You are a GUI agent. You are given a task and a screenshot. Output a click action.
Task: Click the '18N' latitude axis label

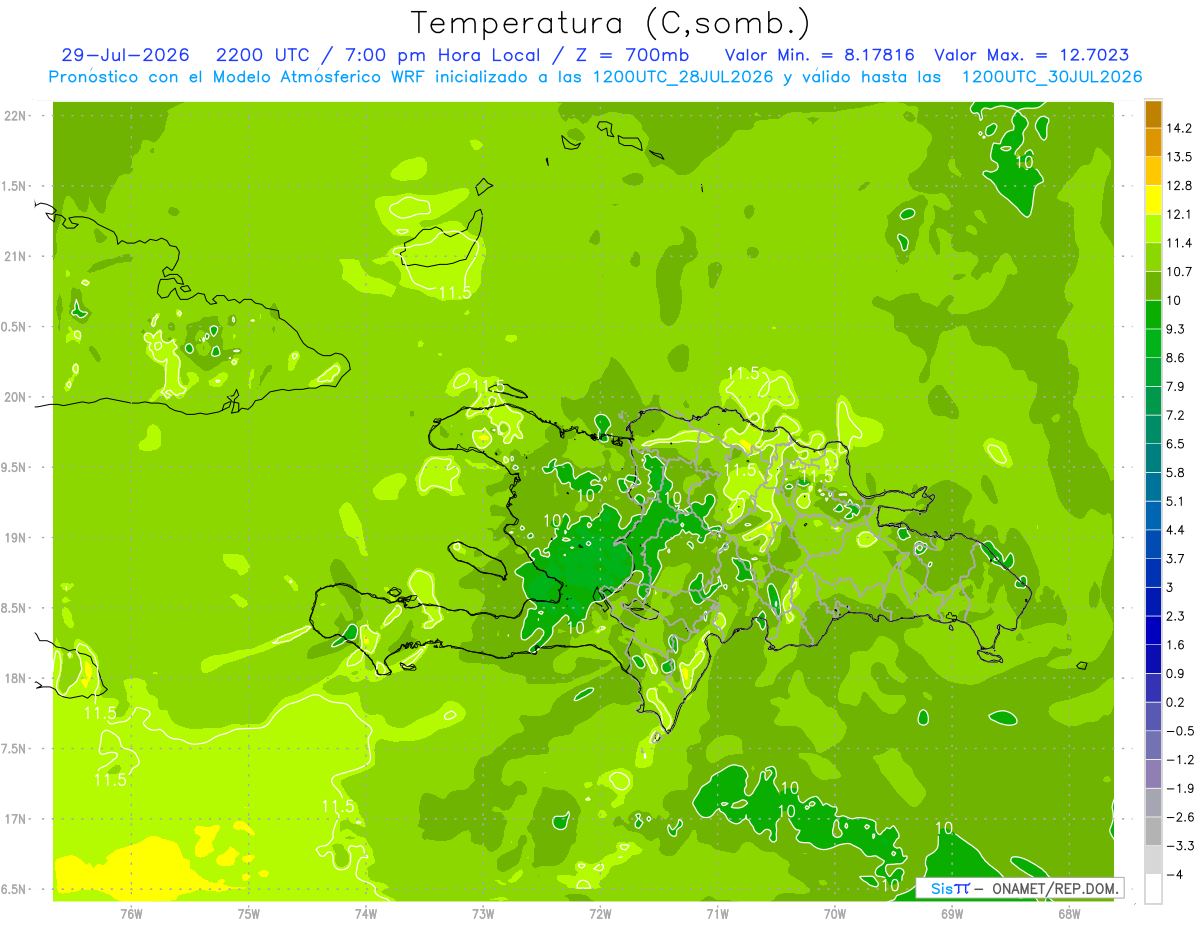(x=16, y=678)
